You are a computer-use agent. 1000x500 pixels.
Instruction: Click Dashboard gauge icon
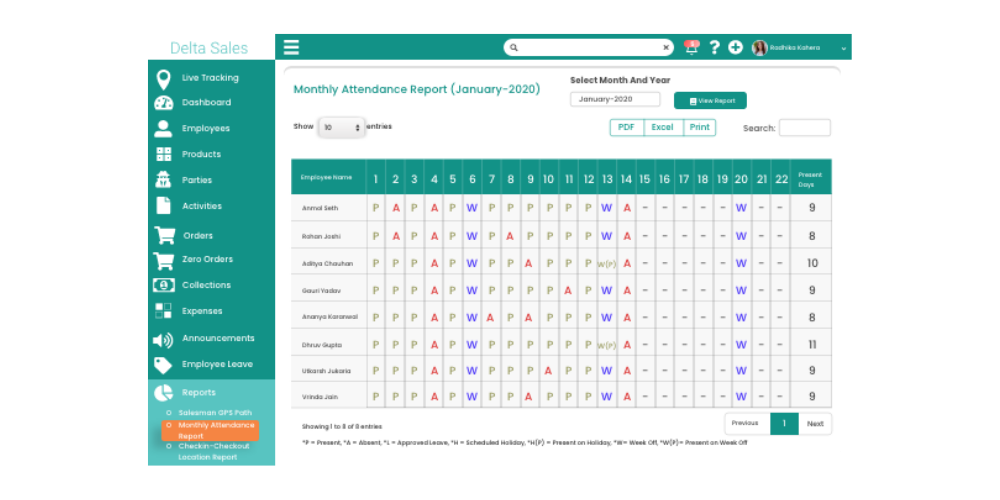point(163,103)
